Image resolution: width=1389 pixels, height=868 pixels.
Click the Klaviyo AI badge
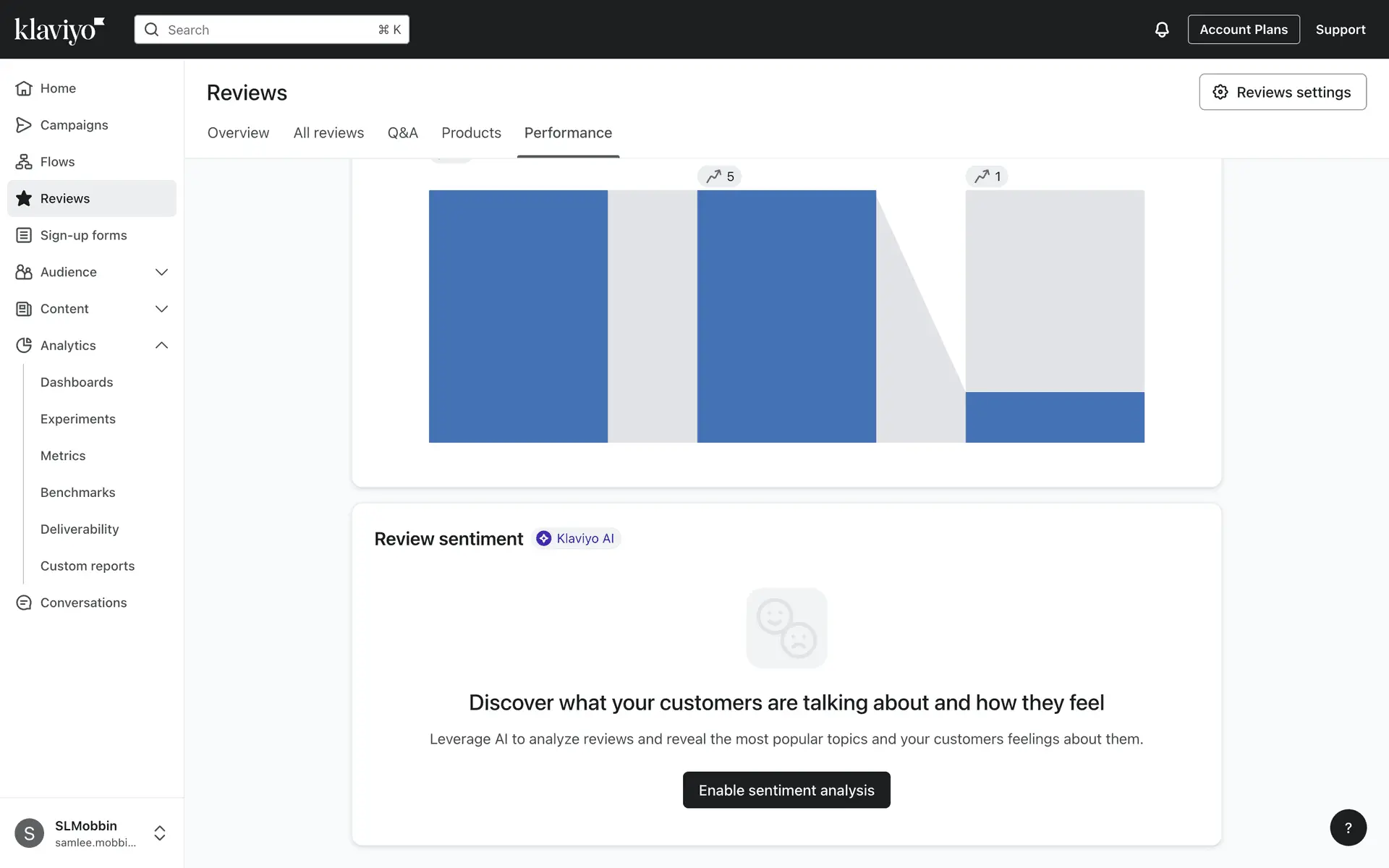(x=577, y=538)
